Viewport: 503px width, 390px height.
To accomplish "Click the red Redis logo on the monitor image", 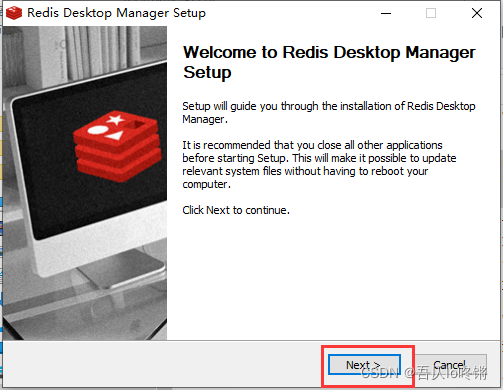I will 117,146.
